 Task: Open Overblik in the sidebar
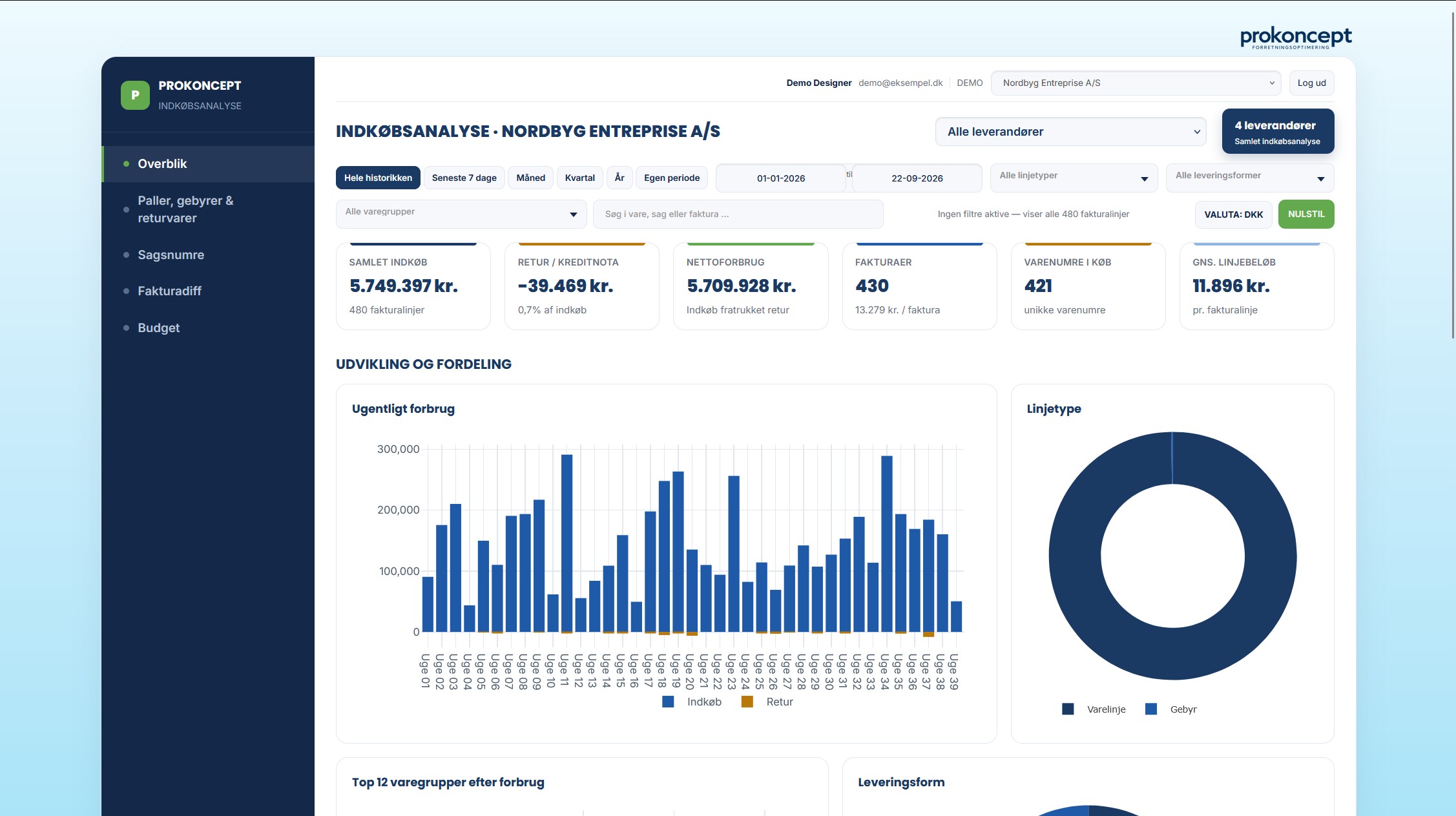pyautogui.click(x=208, y=164)
